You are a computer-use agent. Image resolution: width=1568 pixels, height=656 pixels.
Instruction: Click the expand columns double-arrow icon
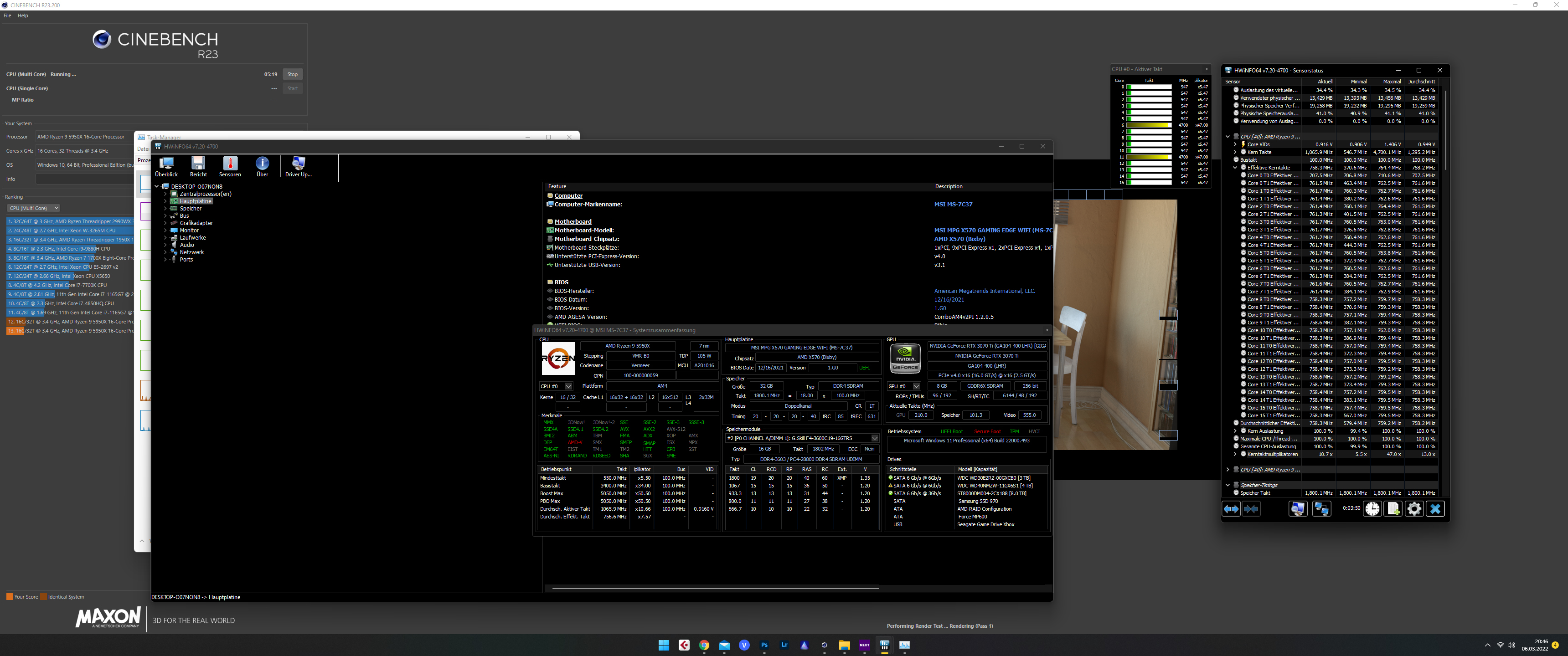tap(1231, 509)
